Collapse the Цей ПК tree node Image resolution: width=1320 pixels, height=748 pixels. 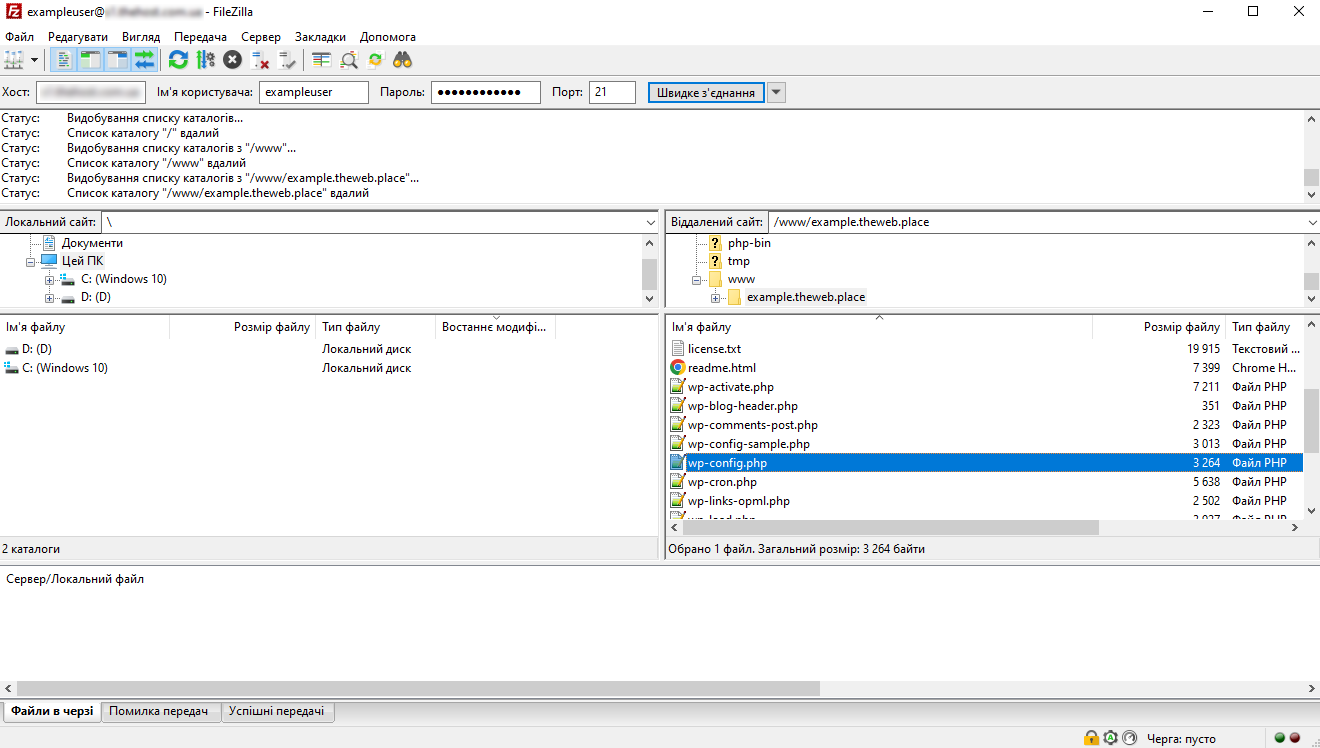point(31,261)
